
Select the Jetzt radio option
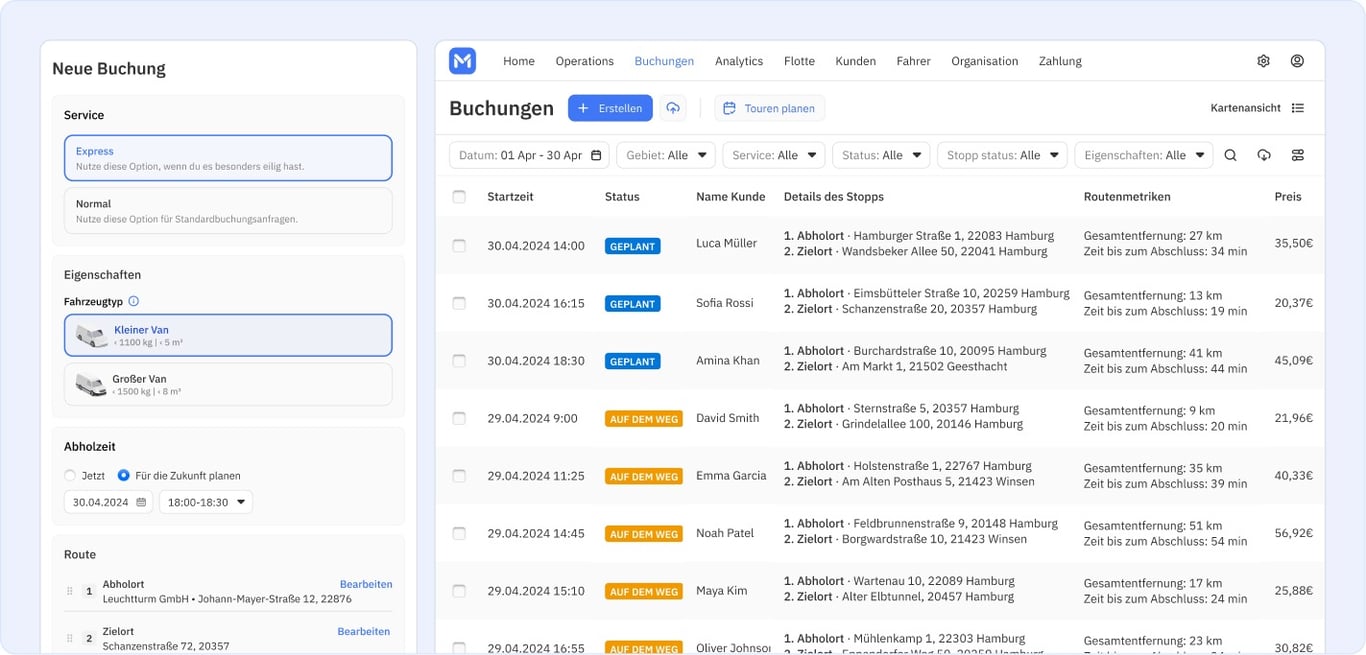pyautogui.click(x=70, y=476)
